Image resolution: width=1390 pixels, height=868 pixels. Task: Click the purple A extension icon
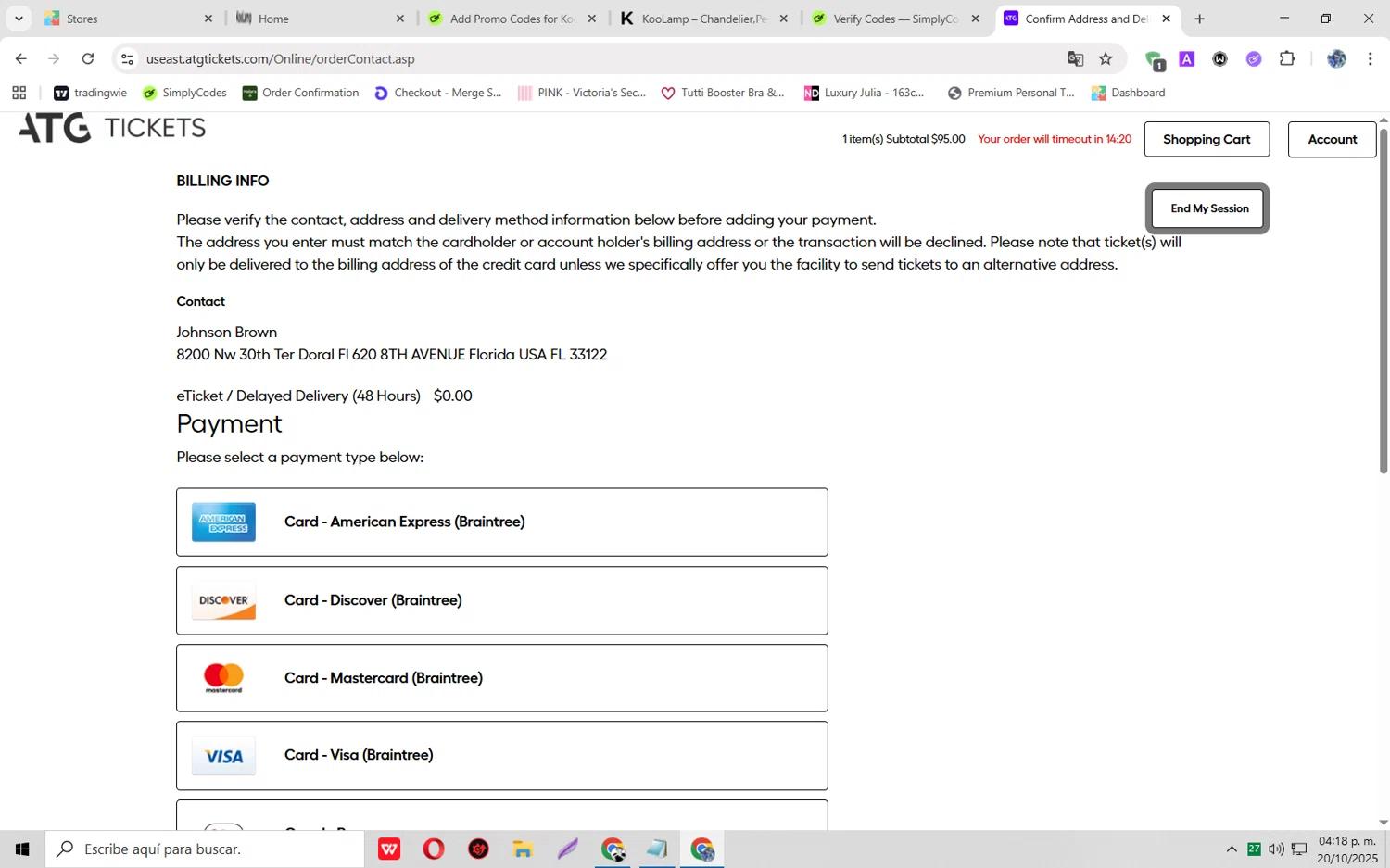(1186, 58)
